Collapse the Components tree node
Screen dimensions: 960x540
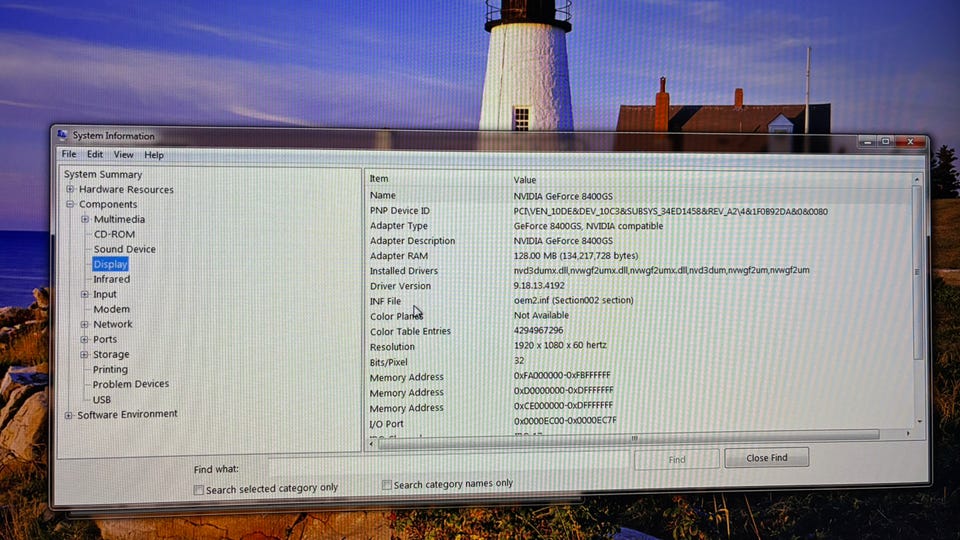click(x=70, y=205)
